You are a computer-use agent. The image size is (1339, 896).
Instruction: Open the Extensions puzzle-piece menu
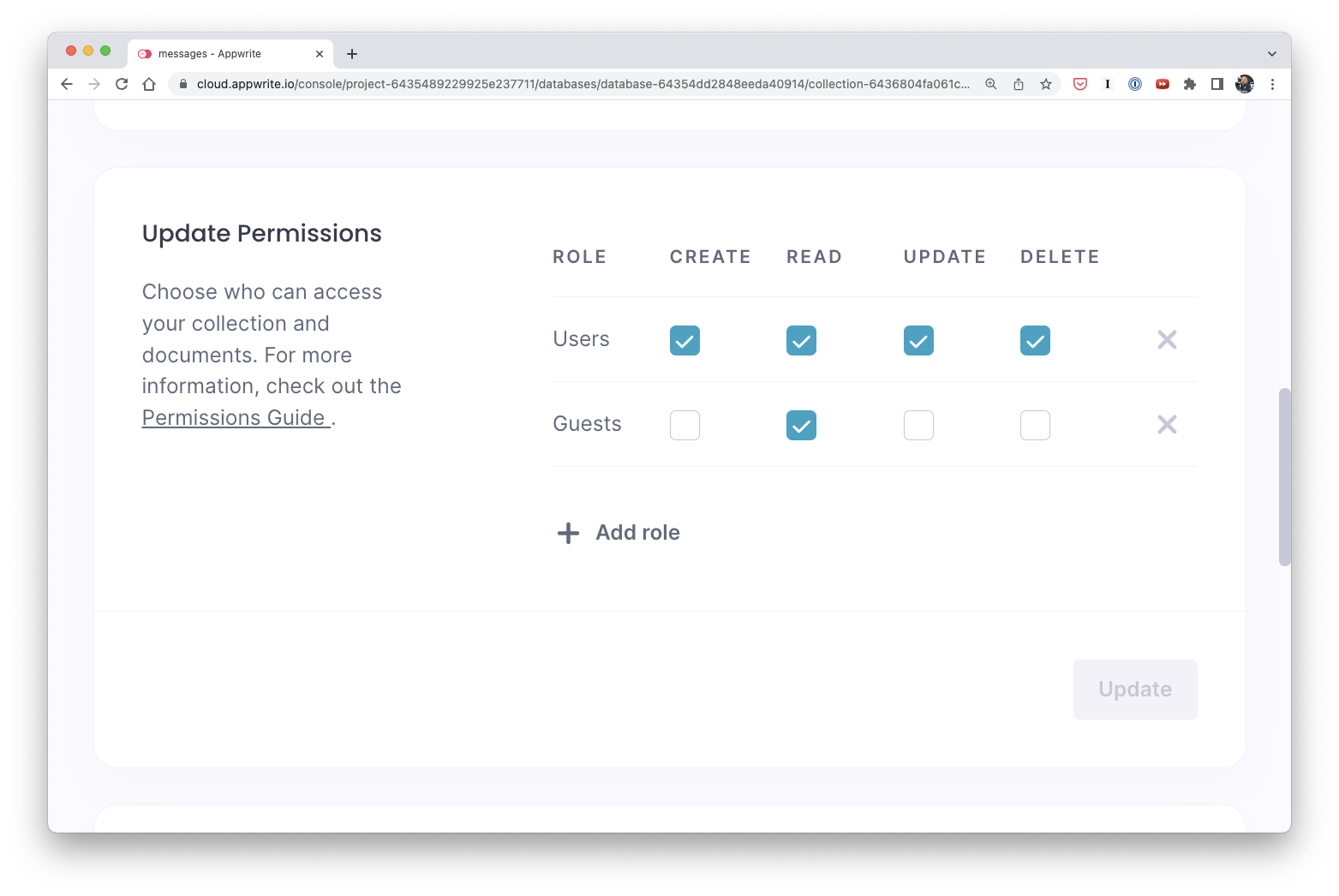pos(1190,84)
